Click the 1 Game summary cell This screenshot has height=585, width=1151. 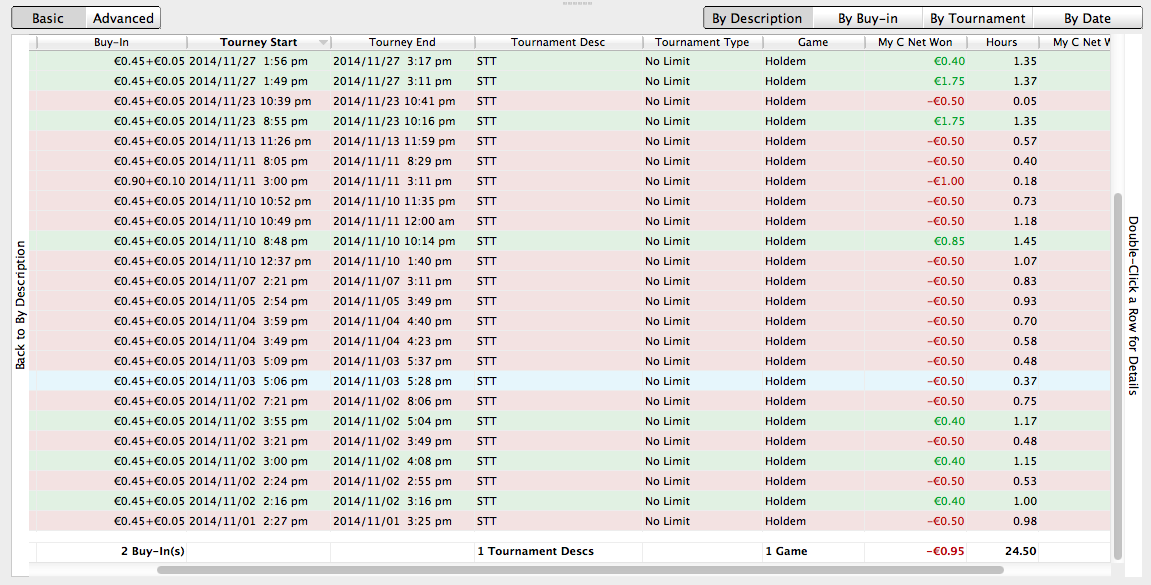[x=813, y=551]
